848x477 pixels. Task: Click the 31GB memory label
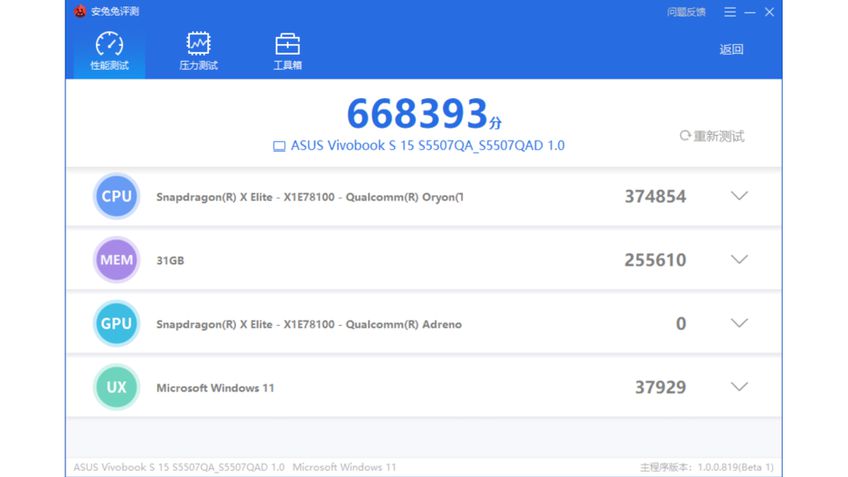170,261
